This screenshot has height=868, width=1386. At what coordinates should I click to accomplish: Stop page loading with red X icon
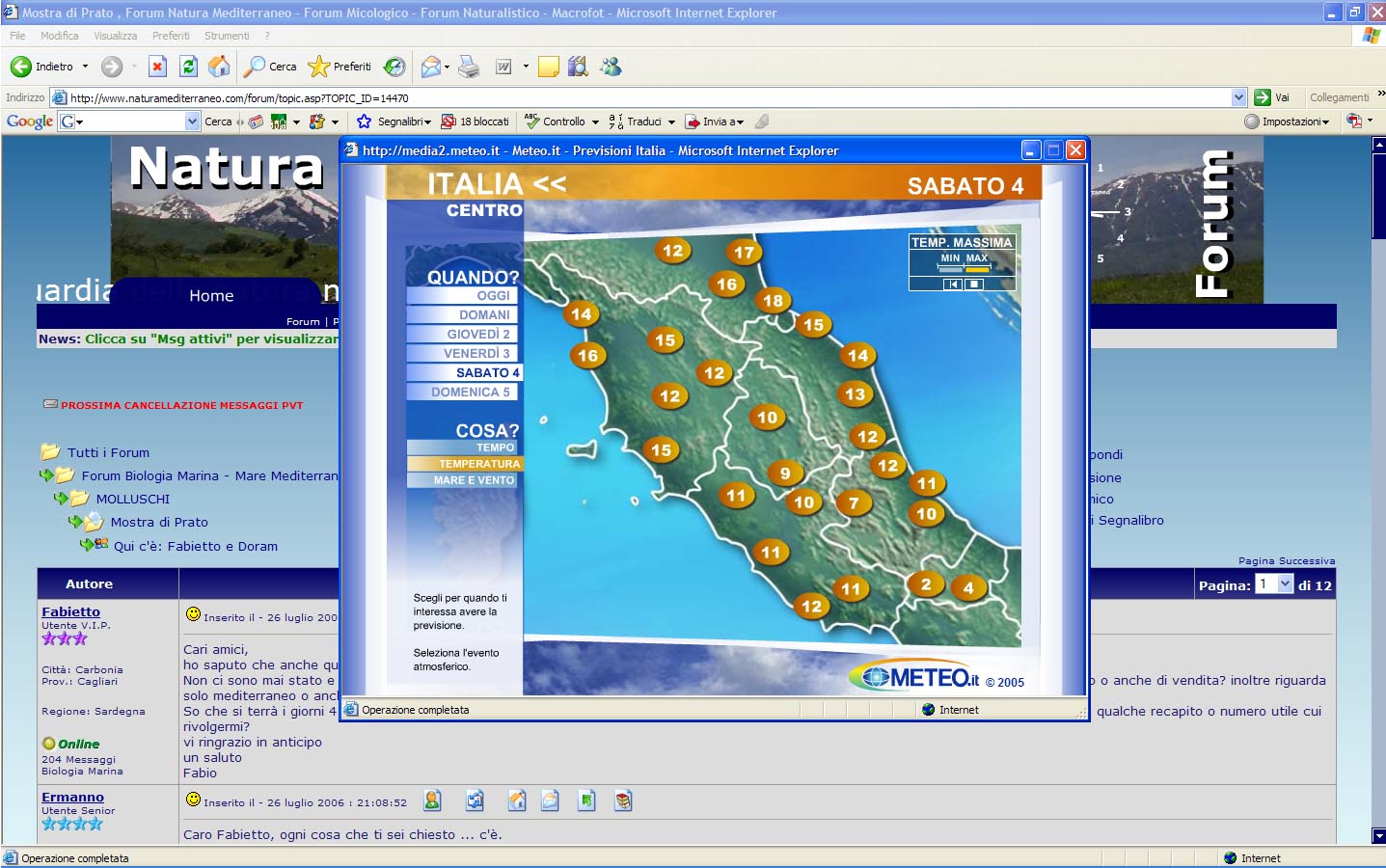pos(158,67)
